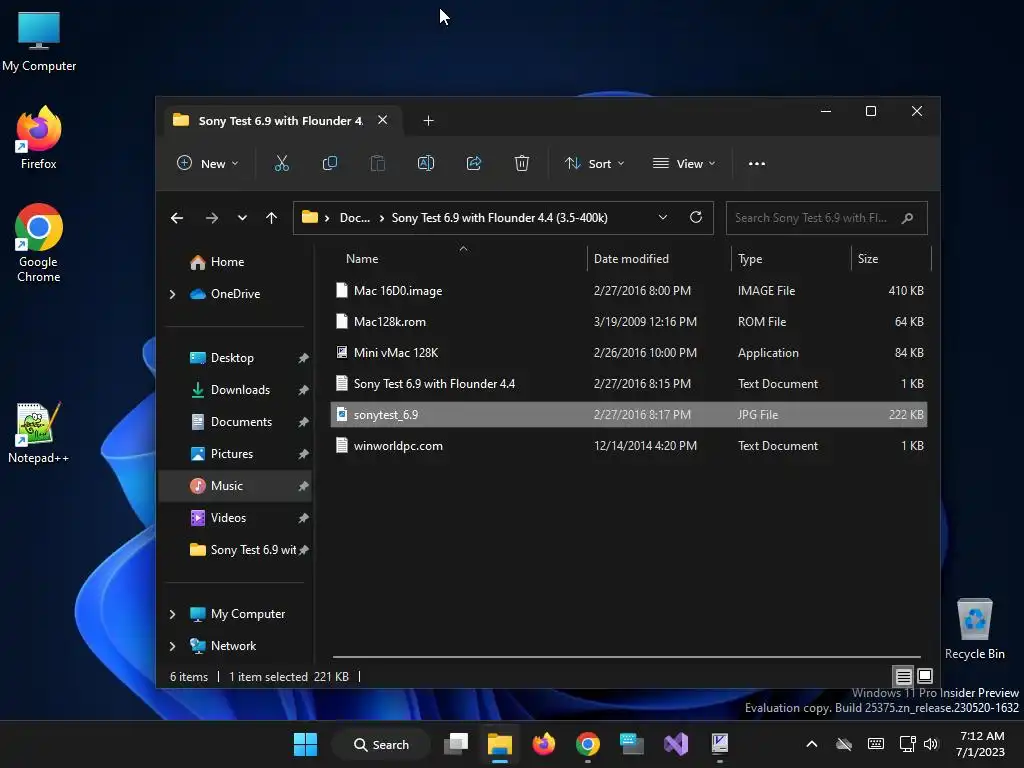Expand the OneDrive tree node

(x=172, y=295)
